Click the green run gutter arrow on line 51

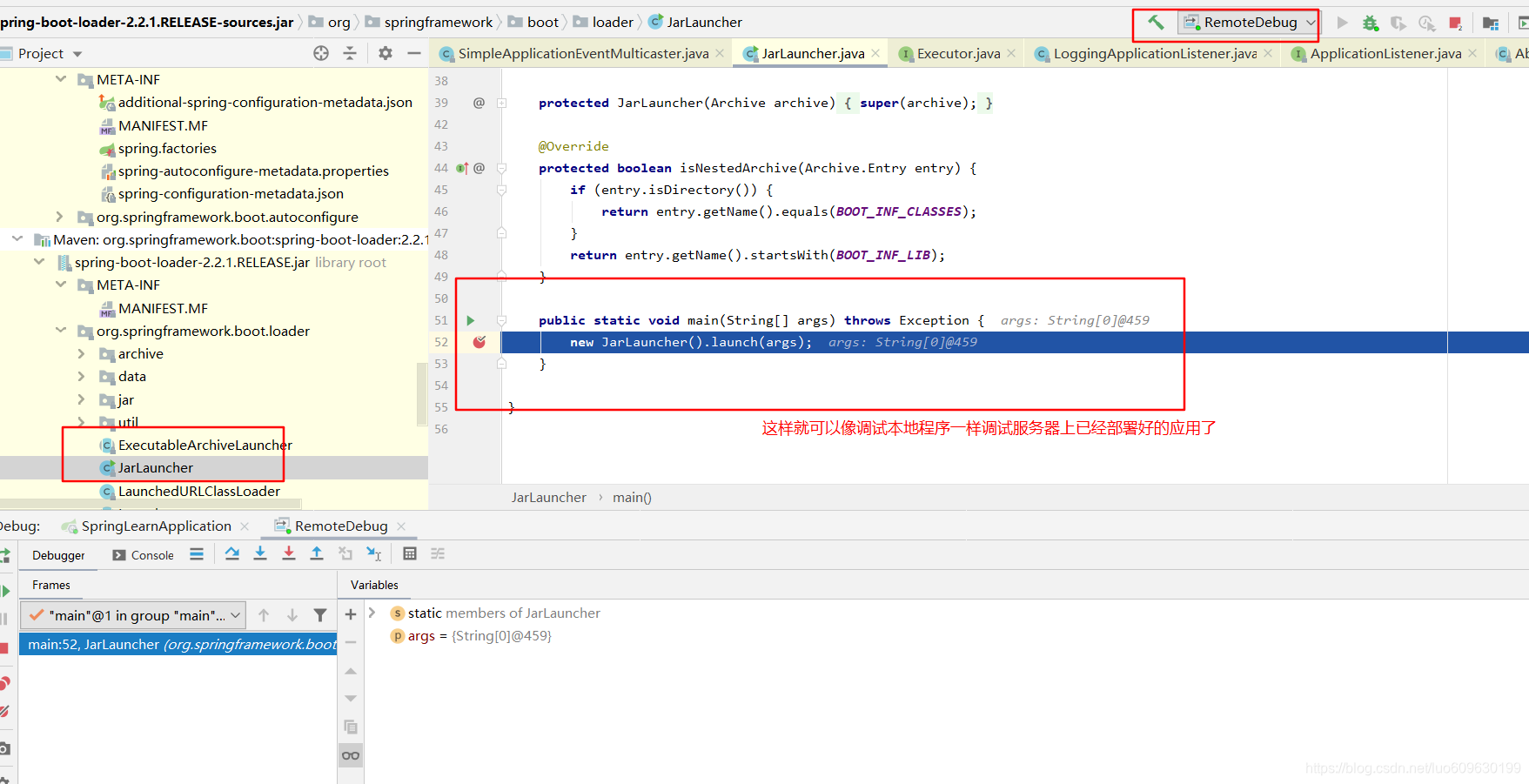471,320
